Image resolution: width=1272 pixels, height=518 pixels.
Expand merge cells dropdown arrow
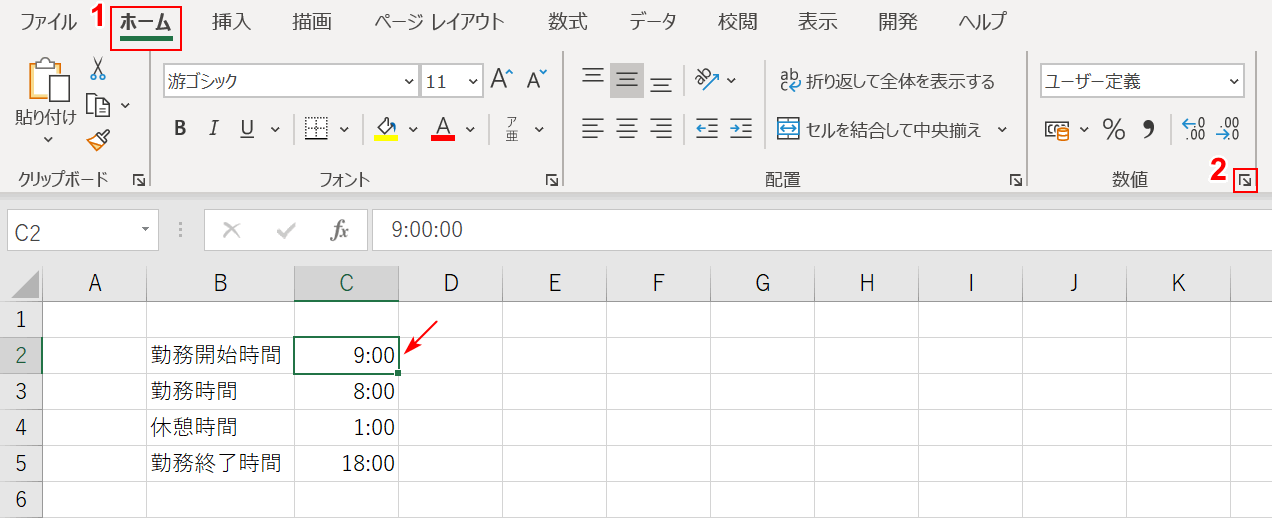pyautogui.click(x=1002, y=129)
